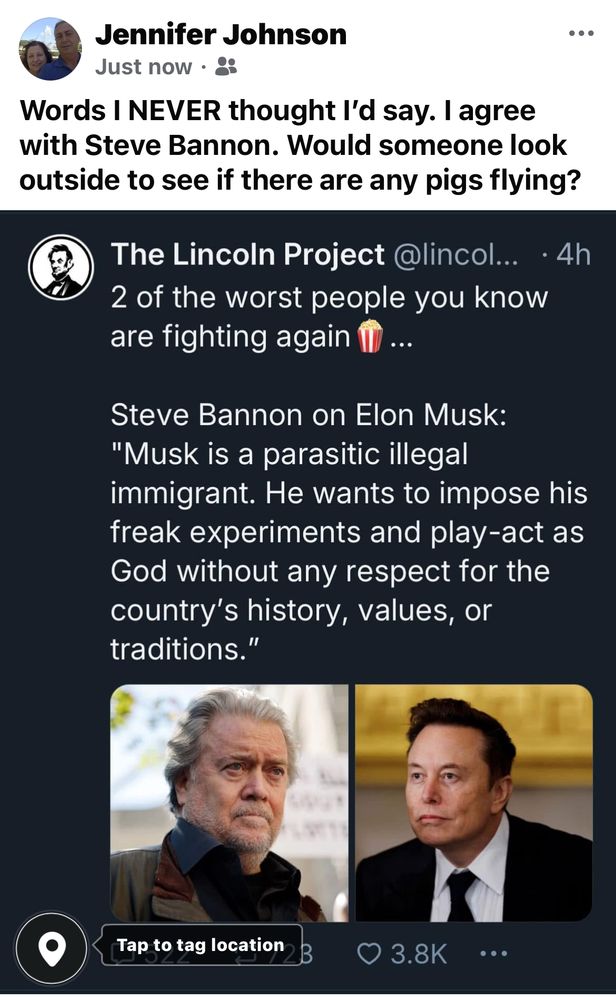The width and height of the screenshot is (616, 1000).
Task: Open the tweet's three-dot more menu
Action: click(495, 953)
